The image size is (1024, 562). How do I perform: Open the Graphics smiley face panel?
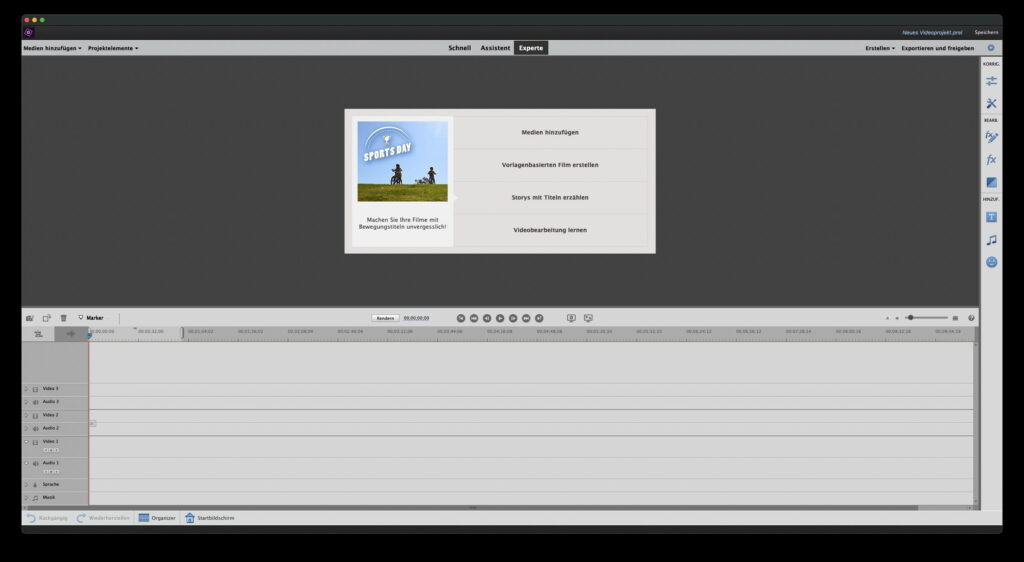(991, 262)
